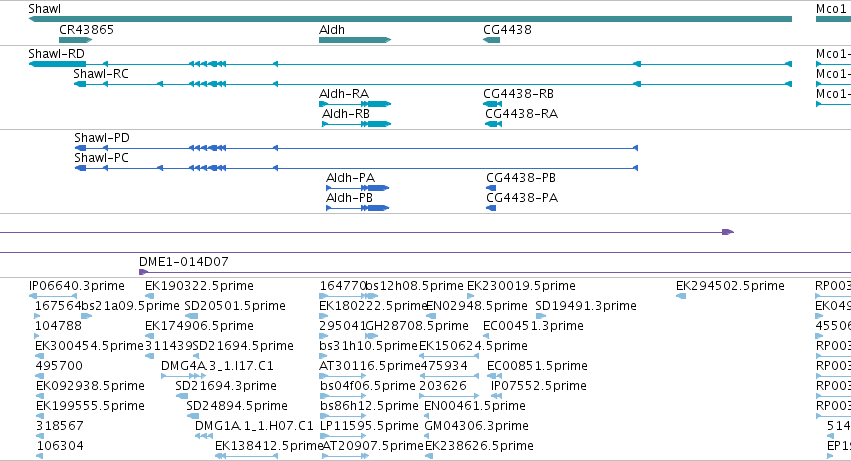Viewport: 851px width, 461px height.
Task: Click the DMG4A.3_1.I17.C1 feature label
Action: [x=217, y=366]
